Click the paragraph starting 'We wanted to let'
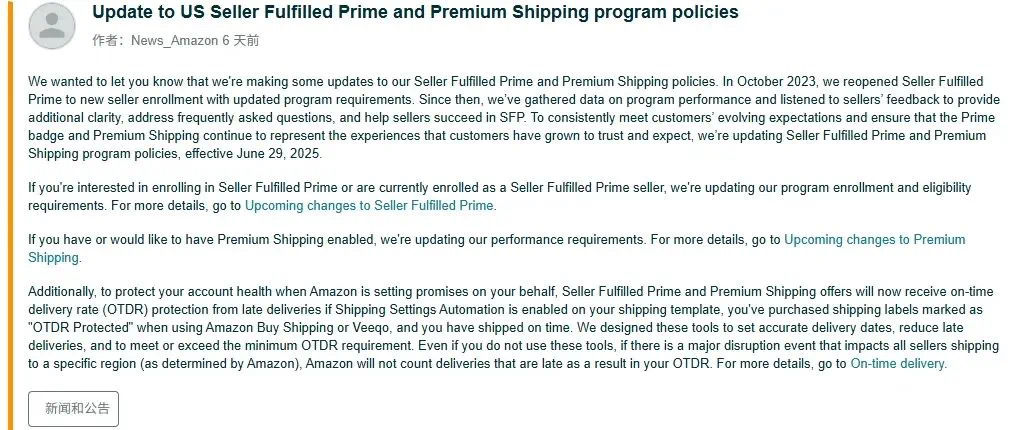This screenshot has height=430, width=1032. (514, 117)
